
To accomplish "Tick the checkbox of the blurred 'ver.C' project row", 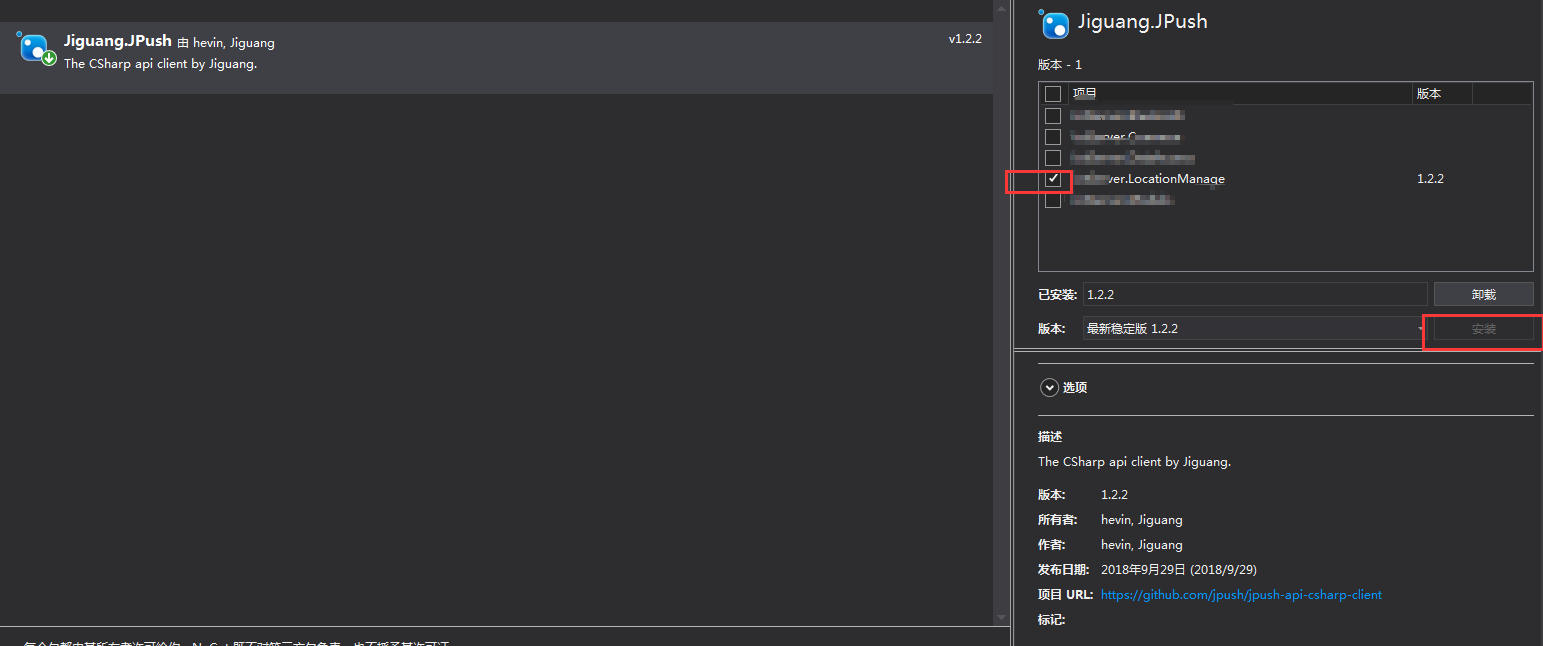I will pyautogui.click(x=1053, y=136).
